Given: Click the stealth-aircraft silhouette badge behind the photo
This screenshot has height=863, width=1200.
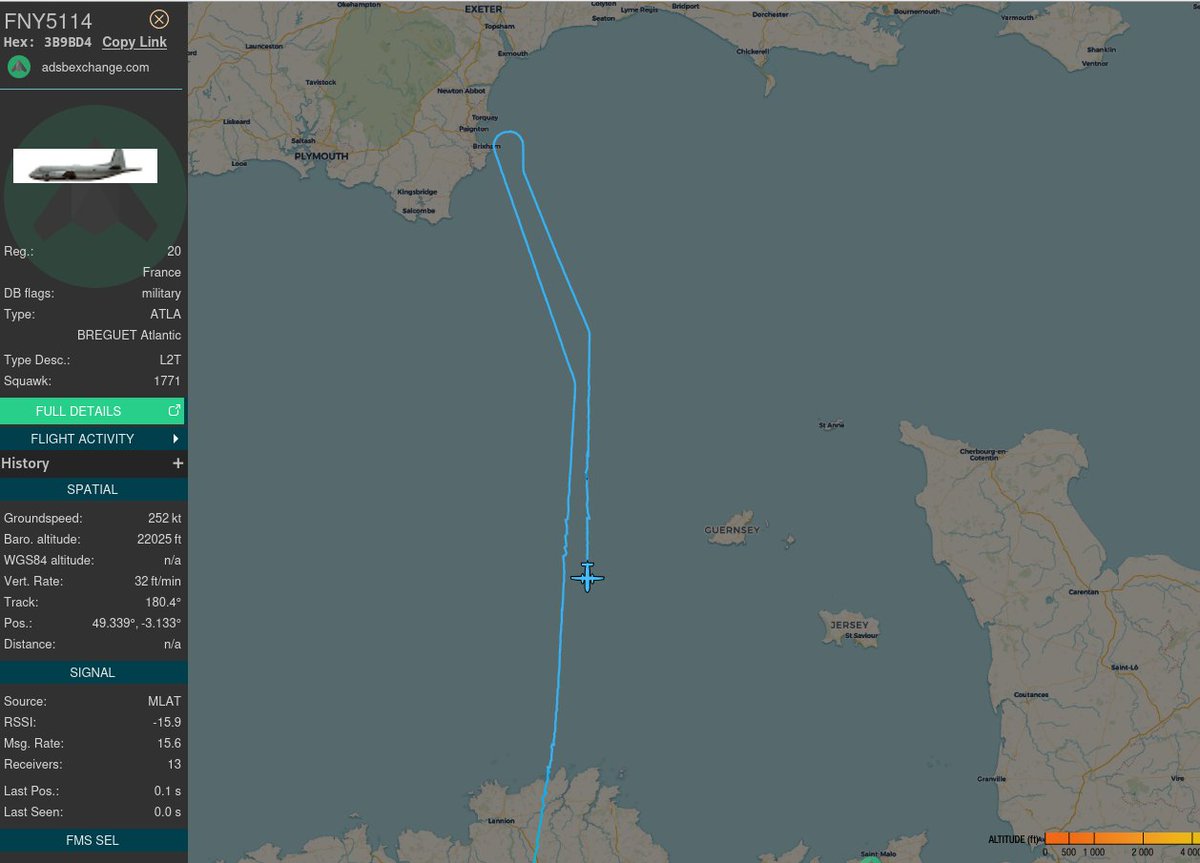Looking at the screenshot, I should tap(95, 210).
